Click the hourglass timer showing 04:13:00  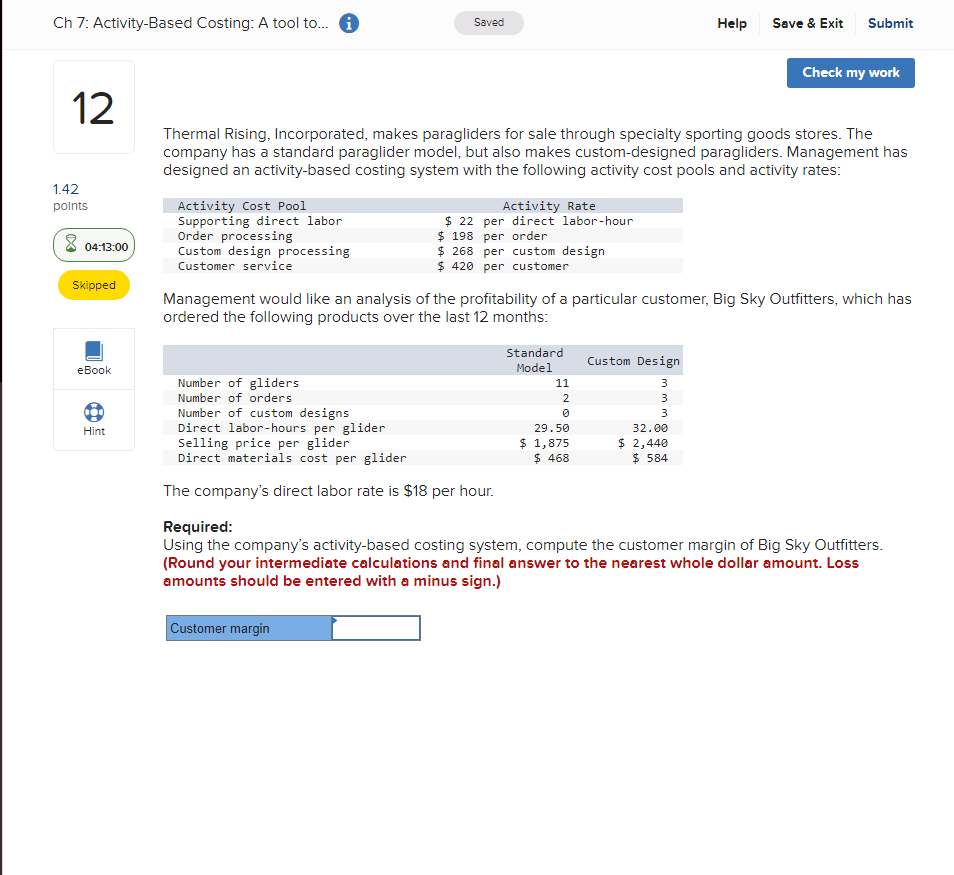coord(93,244)
